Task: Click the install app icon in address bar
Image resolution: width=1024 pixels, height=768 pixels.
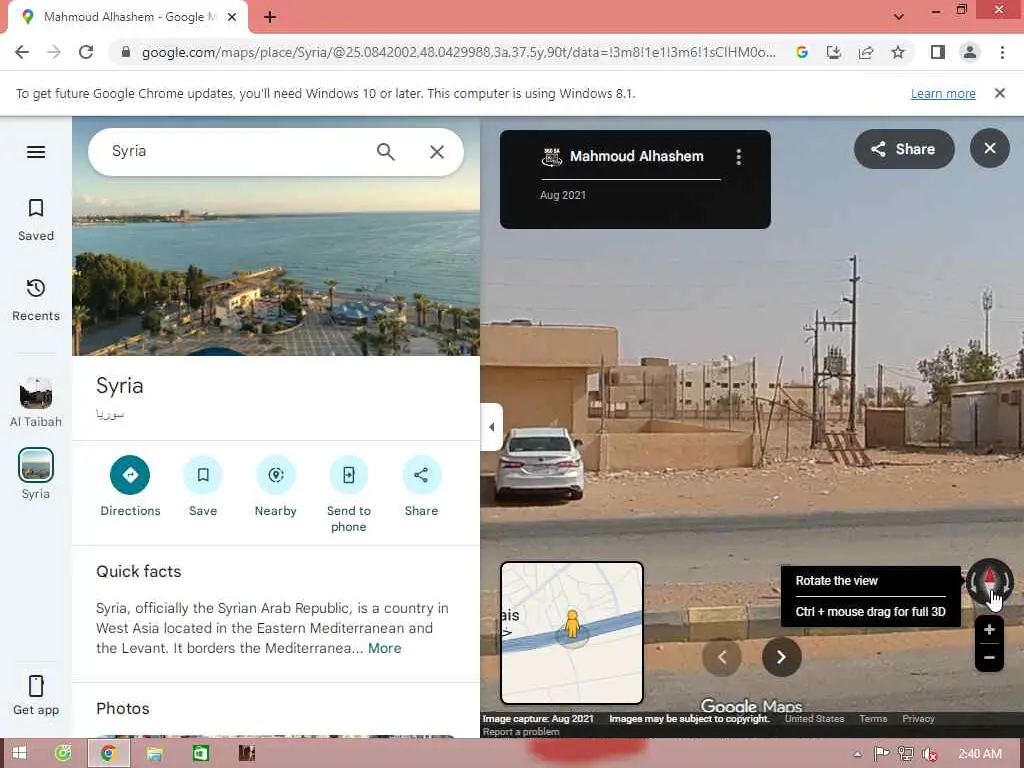Action: click(x=834, y=52)
